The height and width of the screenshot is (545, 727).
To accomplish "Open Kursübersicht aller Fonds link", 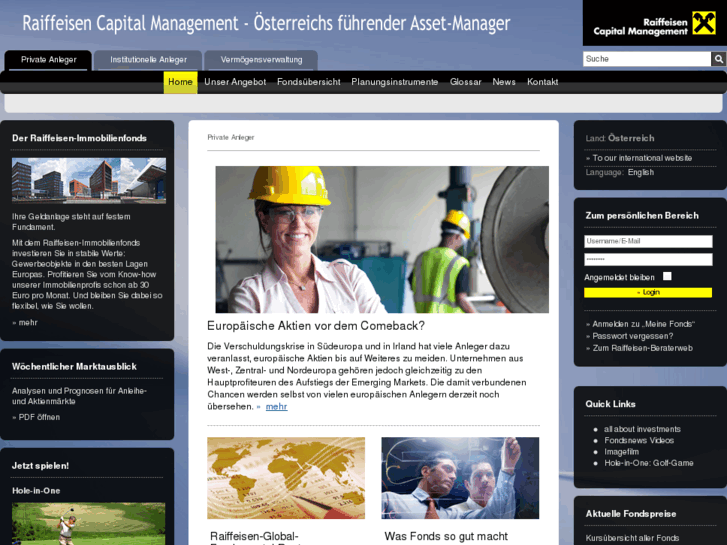I will 632,538.
